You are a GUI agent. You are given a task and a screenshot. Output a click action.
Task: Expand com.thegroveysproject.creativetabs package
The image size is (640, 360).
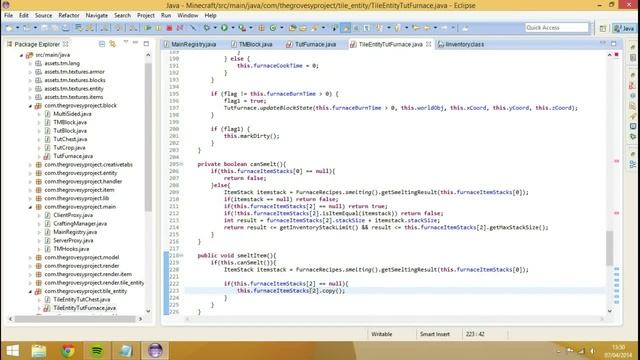point(30,165)
